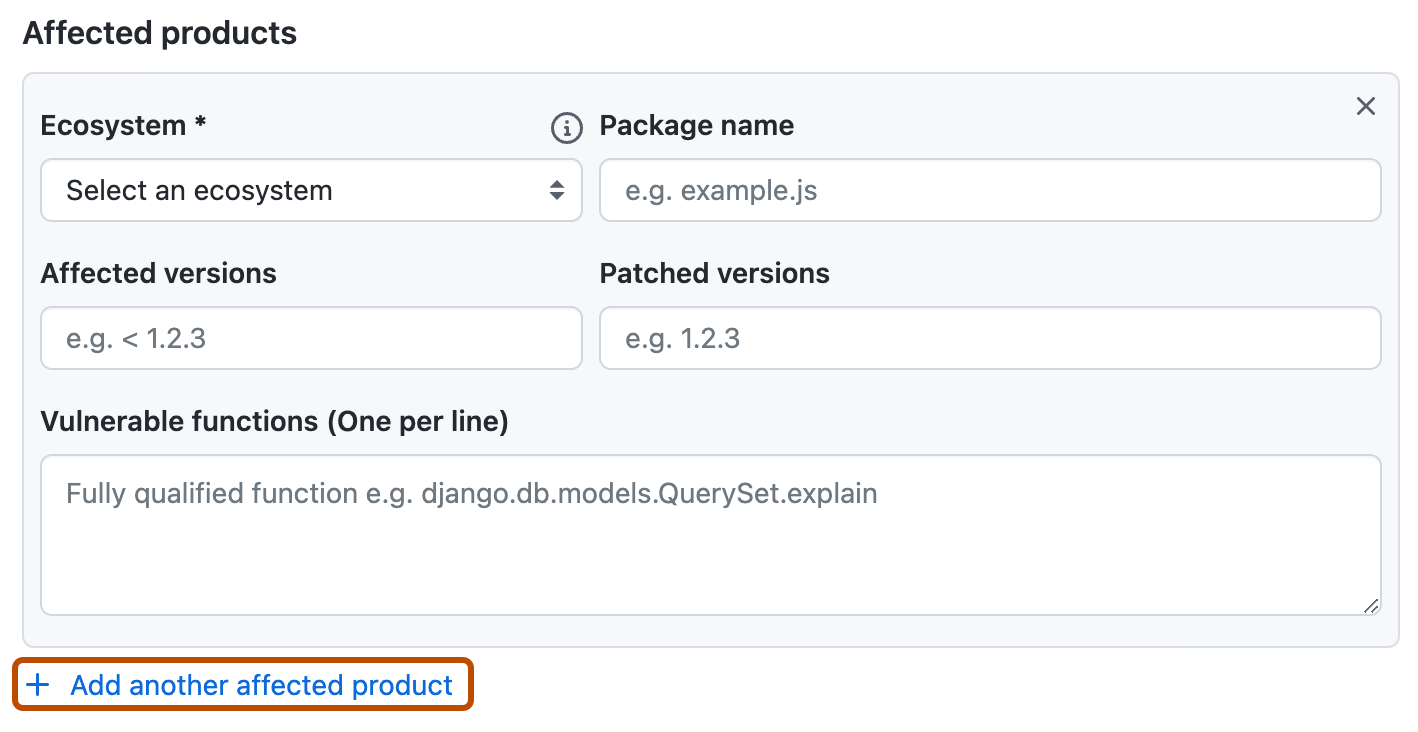
Task: Click the 'e.g. < 1.2.3' placeholder text
Action: [136, 338]
